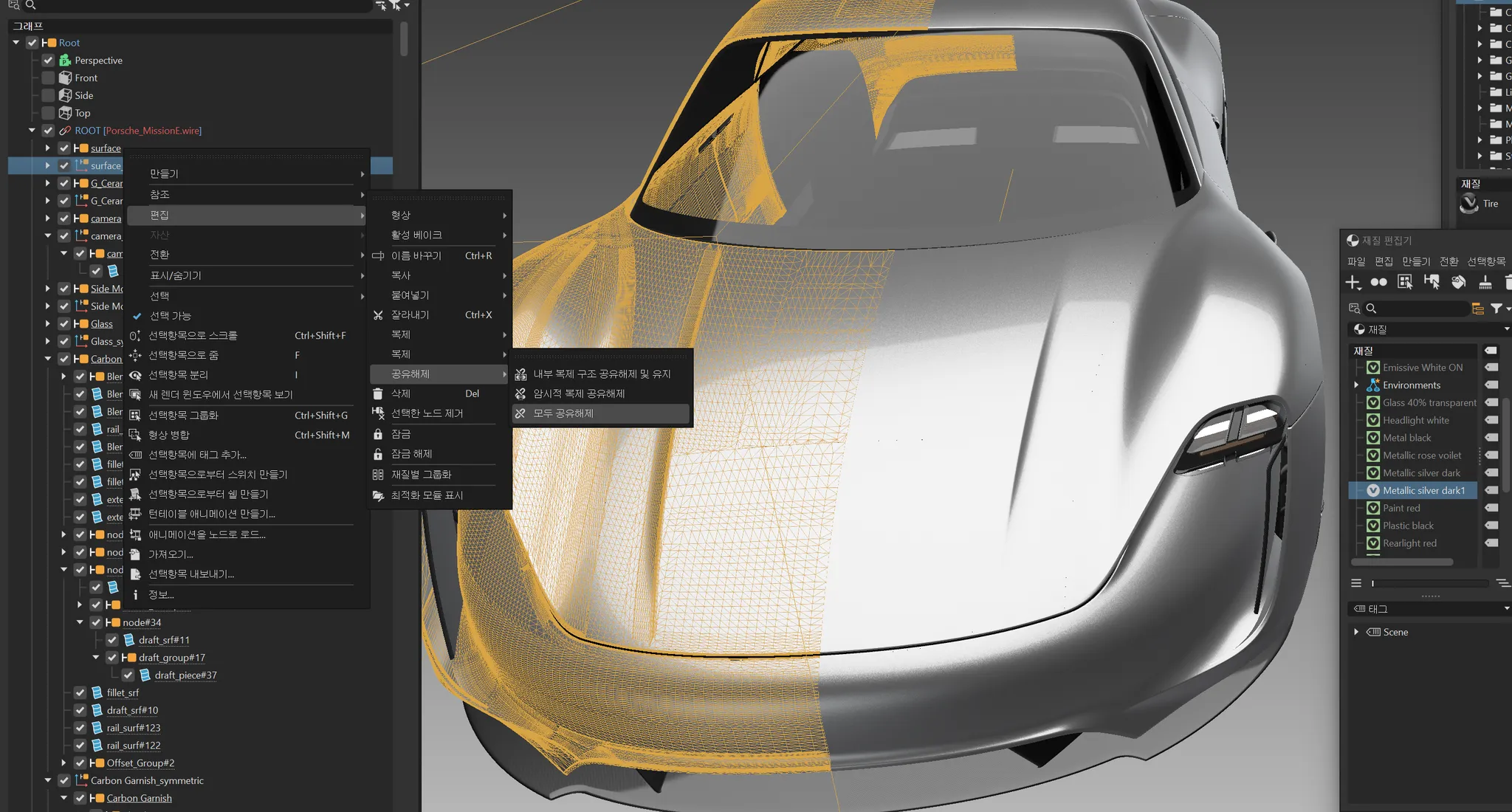
Task: Uncheck the fillet_srf node checkbox
Action: (80, 692)
